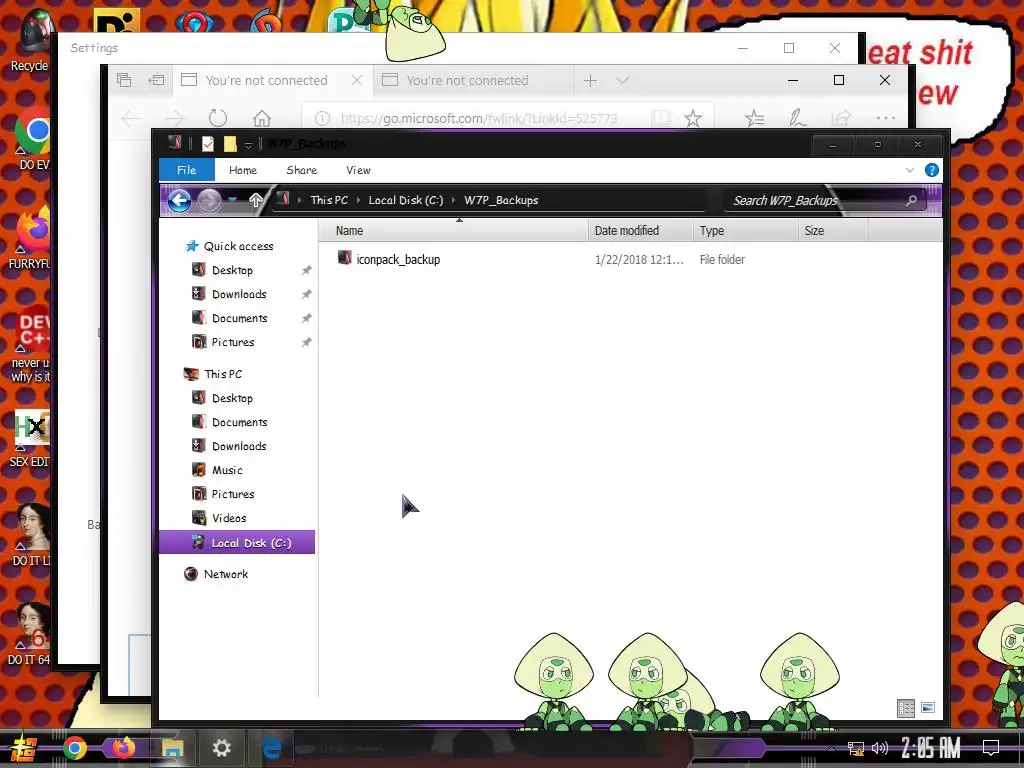Screen dimensions: 1024x768
Task: Click This PC in address breadcrumb
Action: (x=329, y=200)
